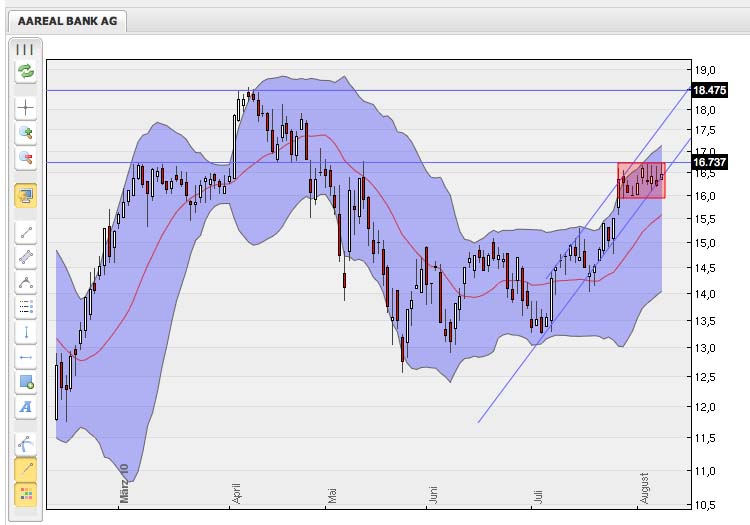750x525 pixels.
Task: Select the add rectangle tool
Action: (x=26, y=382)
